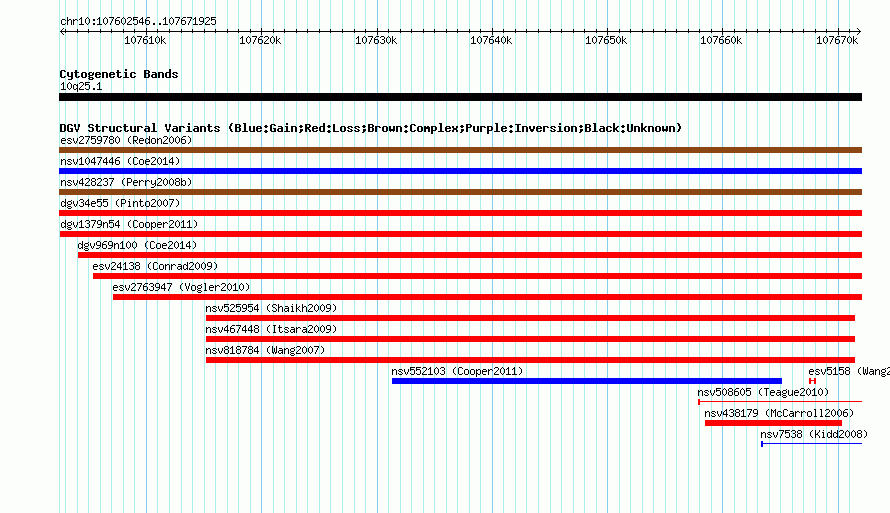Select the thin blue nsv7538 line
This screenshot has height=513, width=890.
[812, 444]
